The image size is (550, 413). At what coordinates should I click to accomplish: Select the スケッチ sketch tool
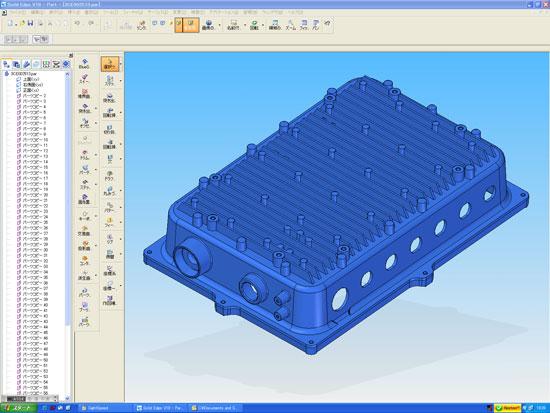(x=110, y=81)
